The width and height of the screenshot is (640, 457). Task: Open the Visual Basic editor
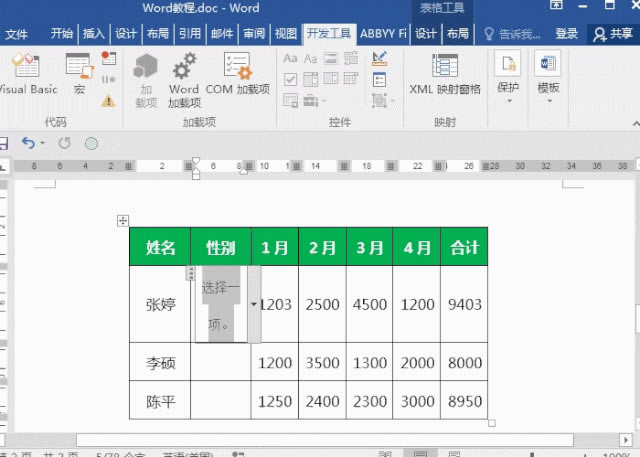(x=27, y=73)
